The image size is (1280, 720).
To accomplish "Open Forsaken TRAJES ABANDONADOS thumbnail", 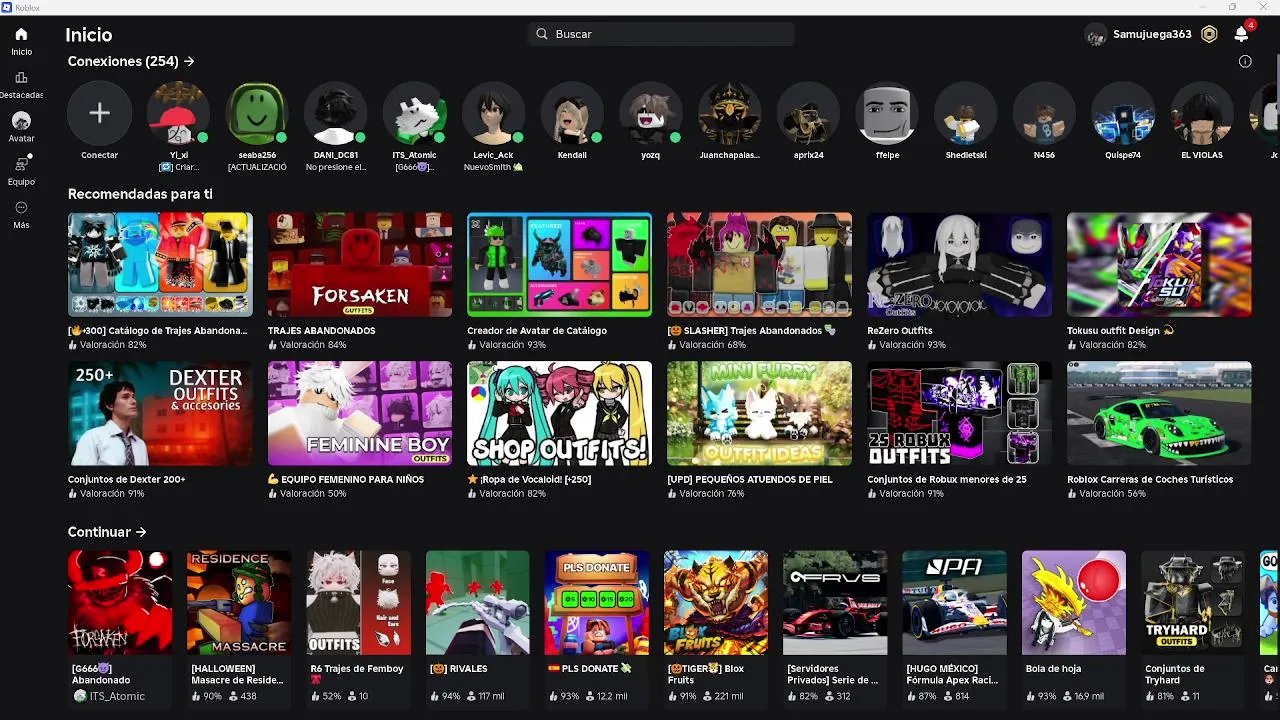I will tap(360, 264).
